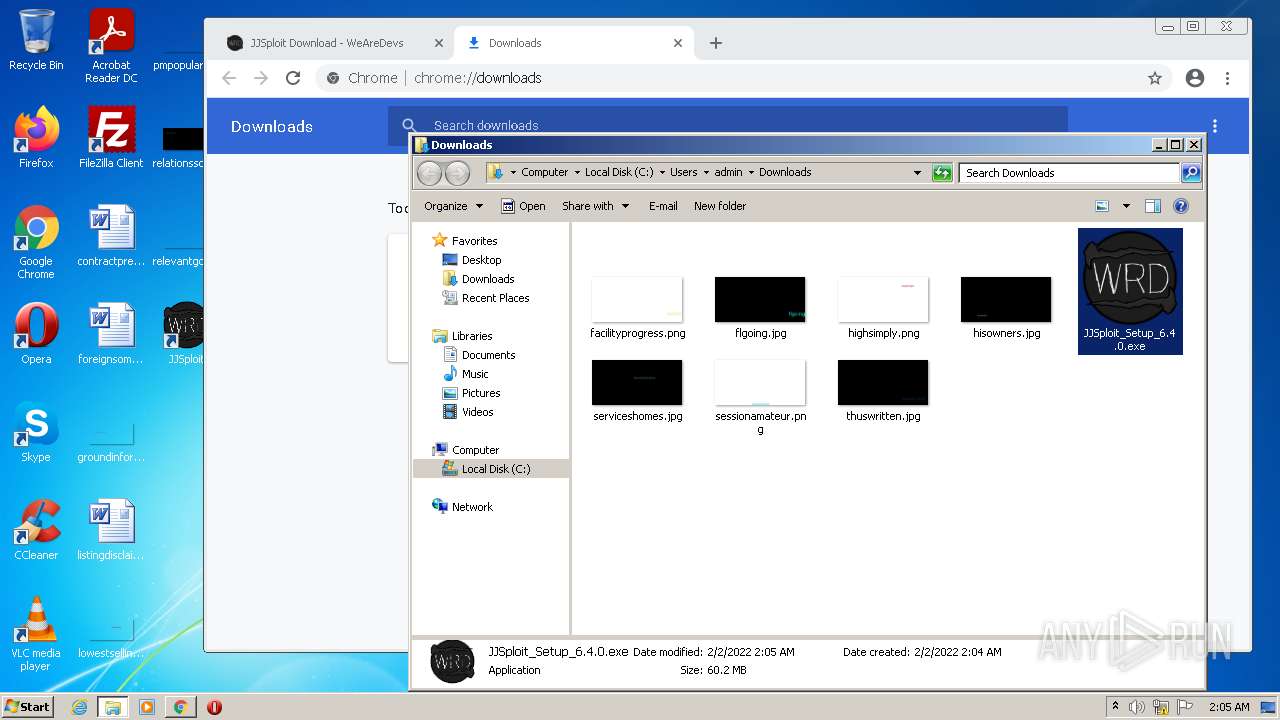Open Chrome three-dot menu
This screenshot has width=1280, height=720.
[1227, 78]
